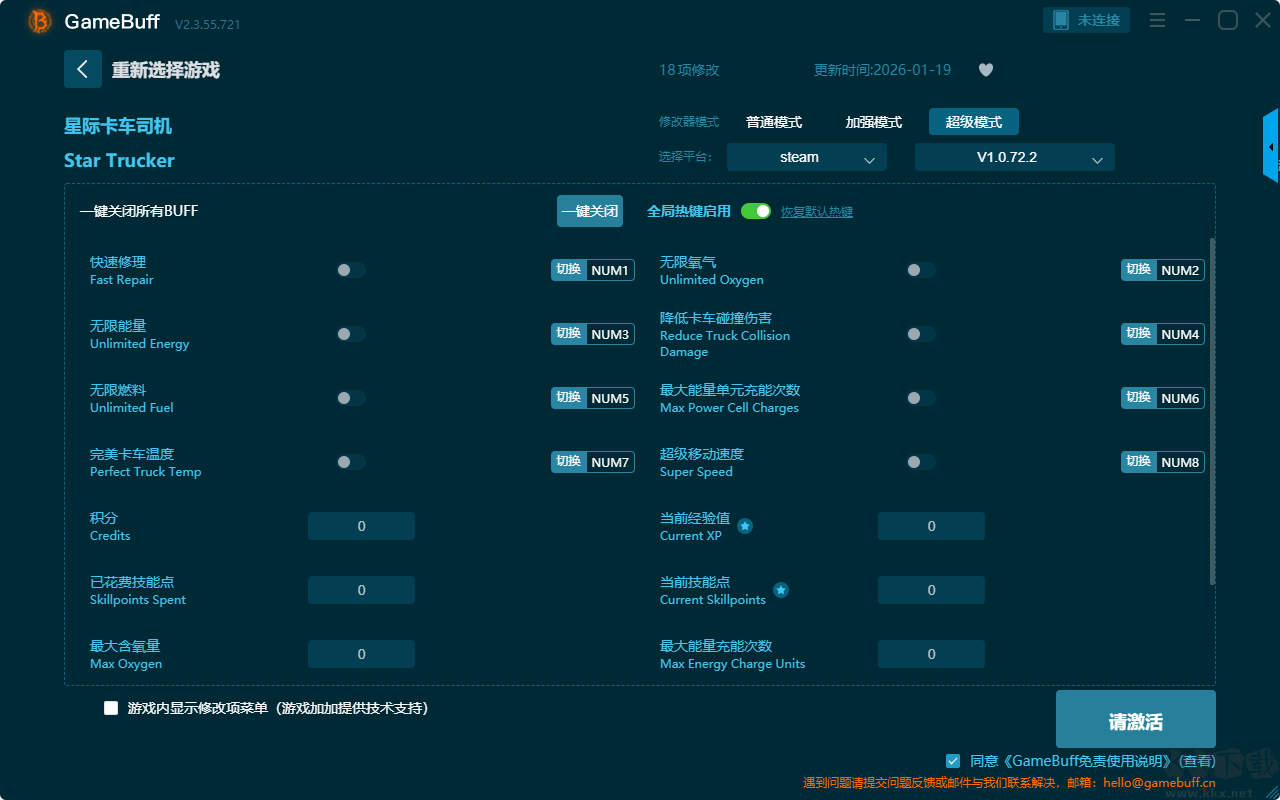This screenshot has width=1280, height=800.
Task: Enable Unlimited Energy switch
Action: pos(351,334)
